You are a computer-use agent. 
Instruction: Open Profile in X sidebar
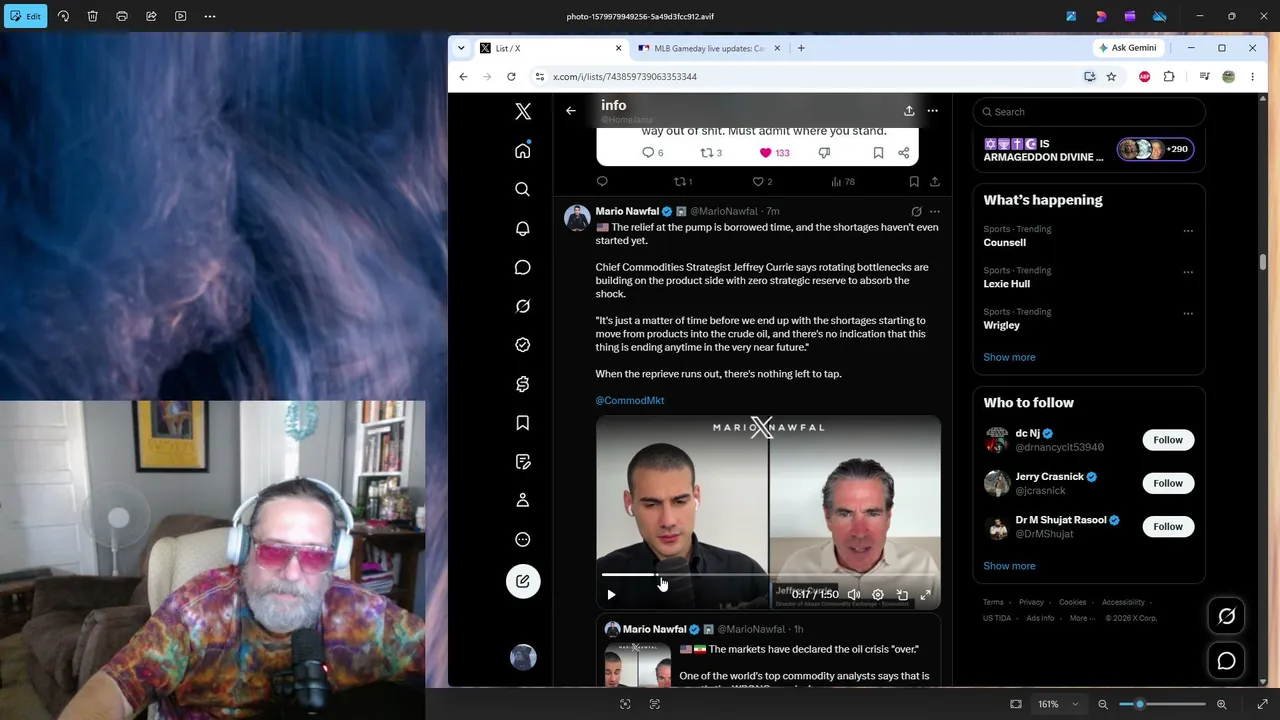pos(523,500)
